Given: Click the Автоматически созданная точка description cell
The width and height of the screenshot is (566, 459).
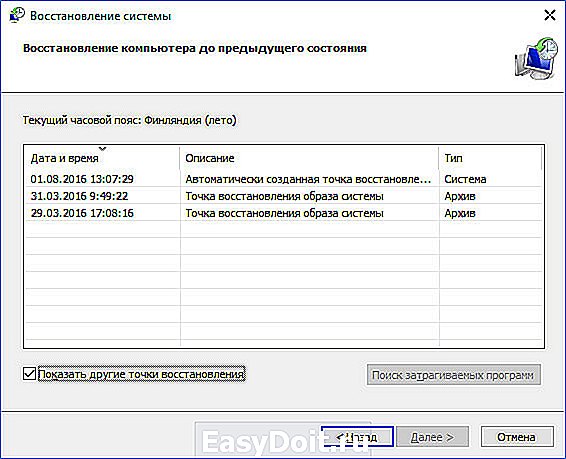Looking at the screenshot, I should click(x=308, y=179).
